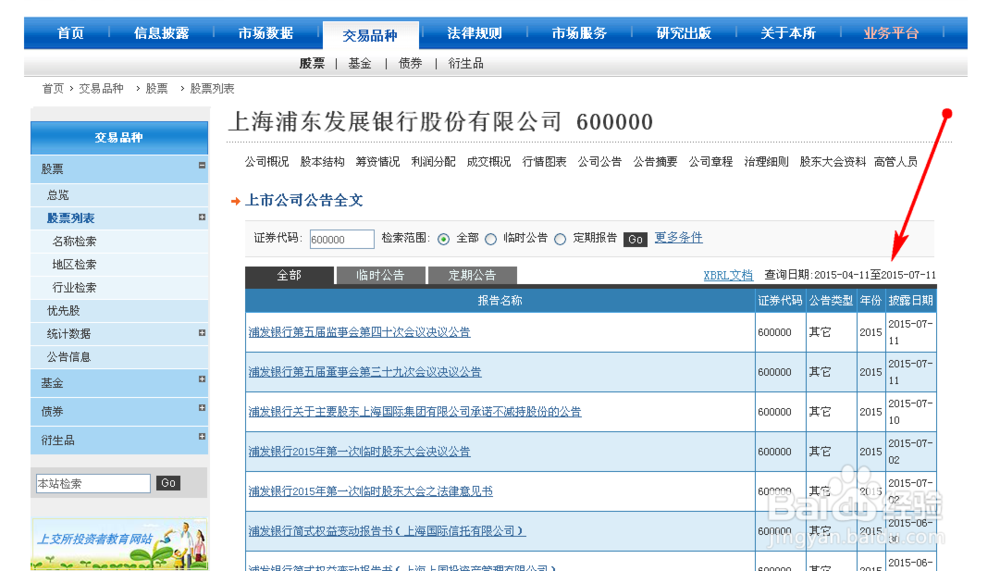Viewport: 1000px width, 571px height.
Task: Open the 市场数据 menu
Action: click(266, 33)
